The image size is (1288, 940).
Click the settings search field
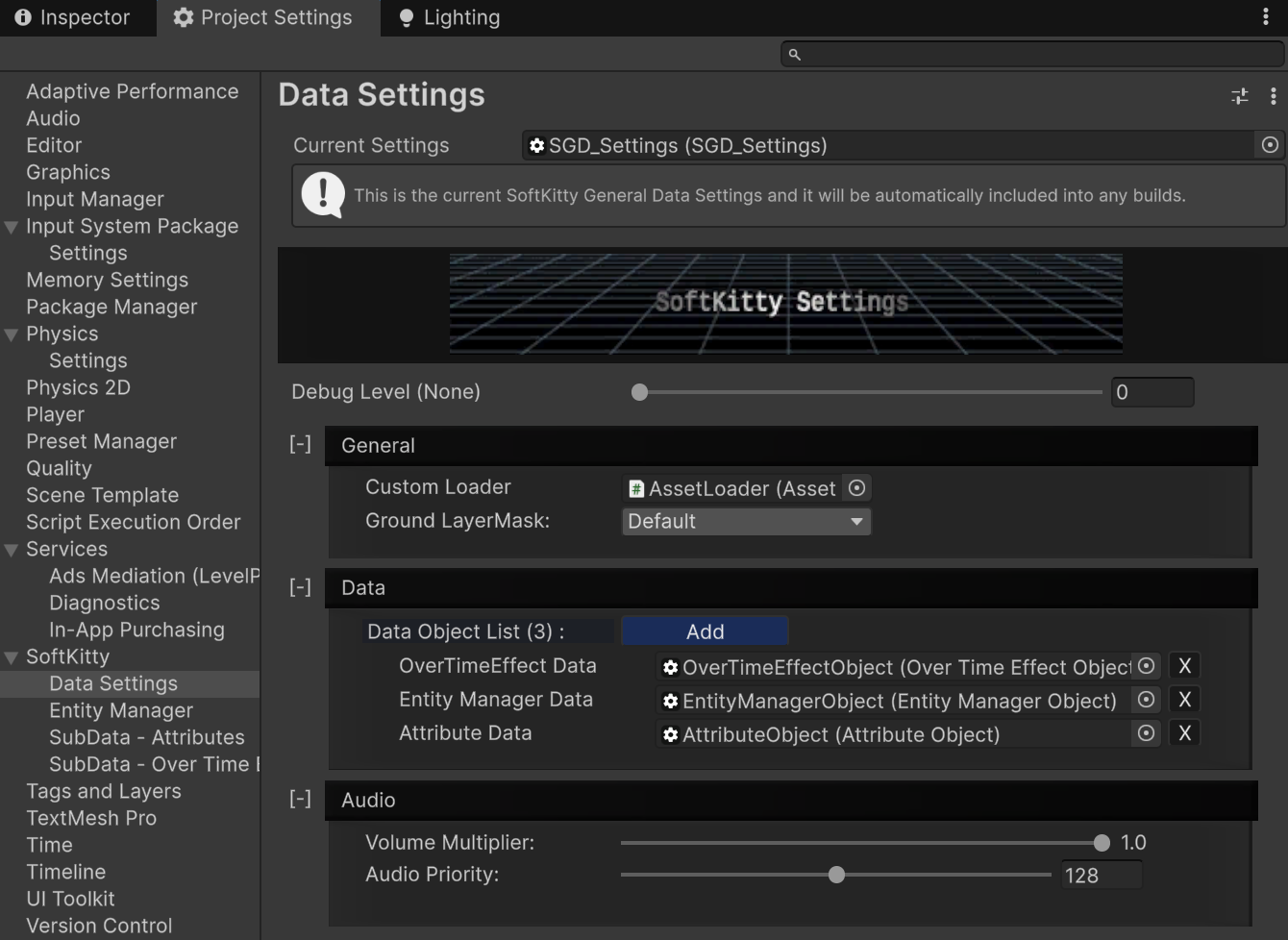[x=1032, y=55]
